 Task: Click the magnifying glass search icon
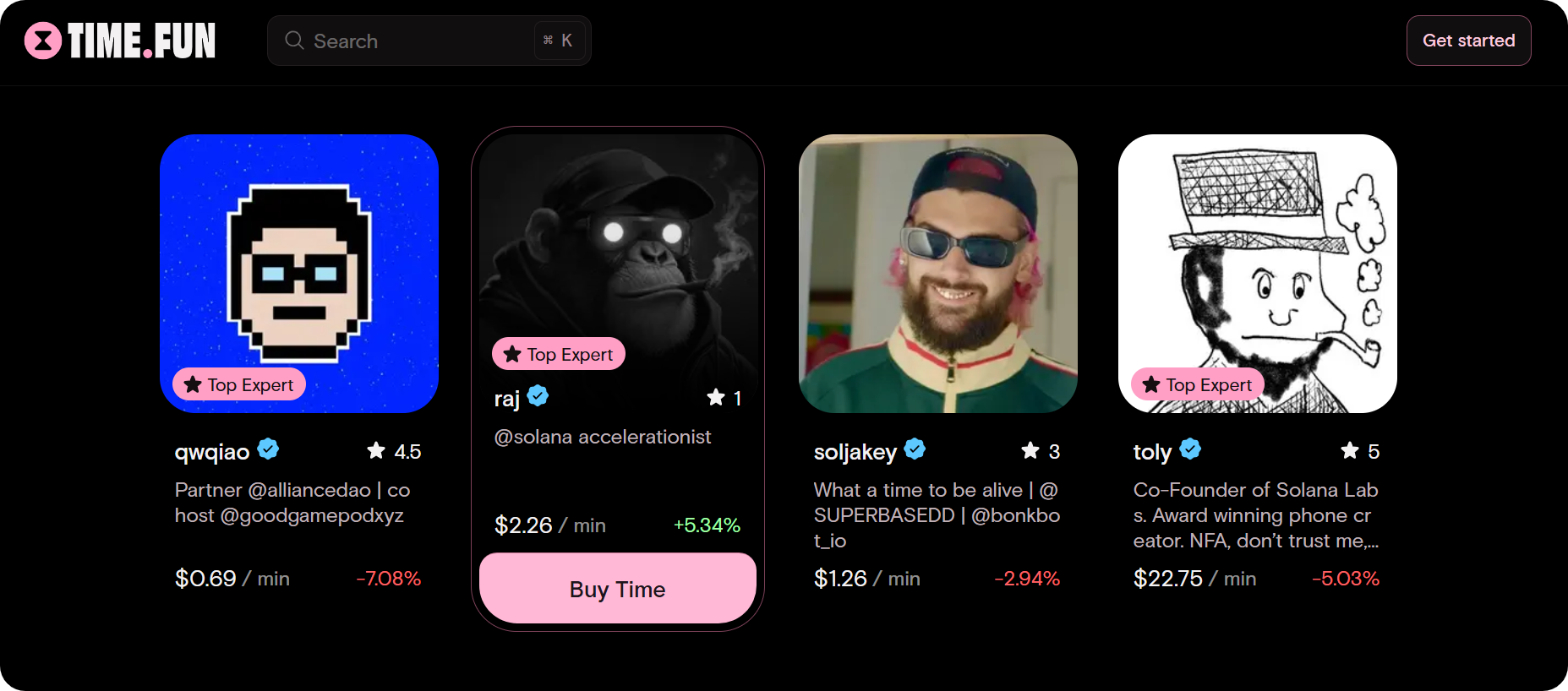pyautogui.click(x=294, y=41)
